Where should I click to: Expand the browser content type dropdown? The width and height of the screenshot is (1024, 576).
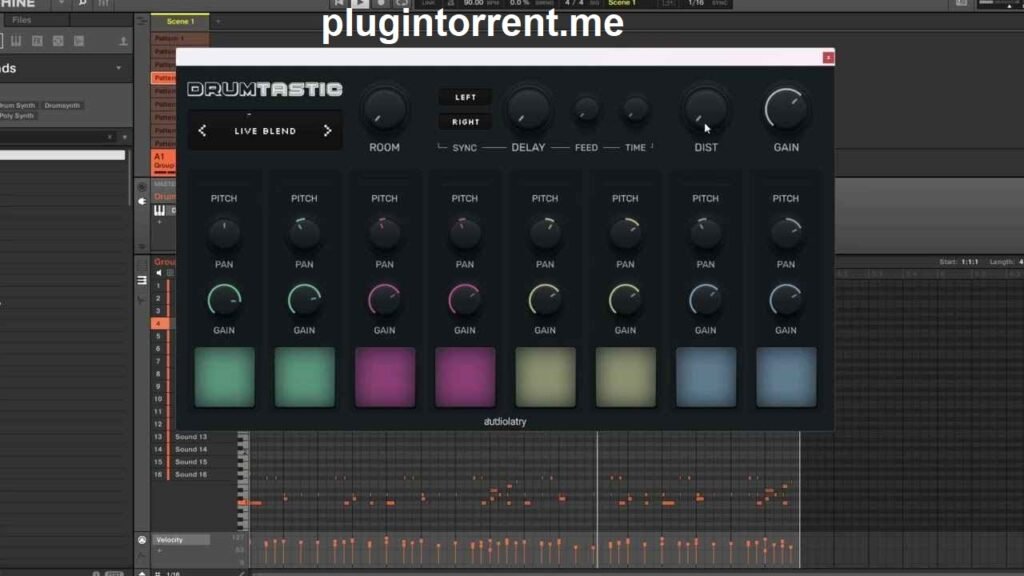tap(118, 68)
